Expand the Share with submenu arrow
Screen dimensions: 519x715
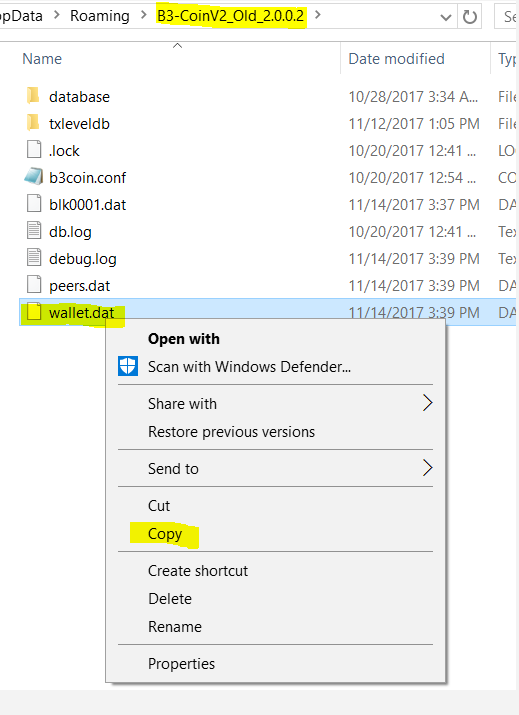[x=427, y=403]
